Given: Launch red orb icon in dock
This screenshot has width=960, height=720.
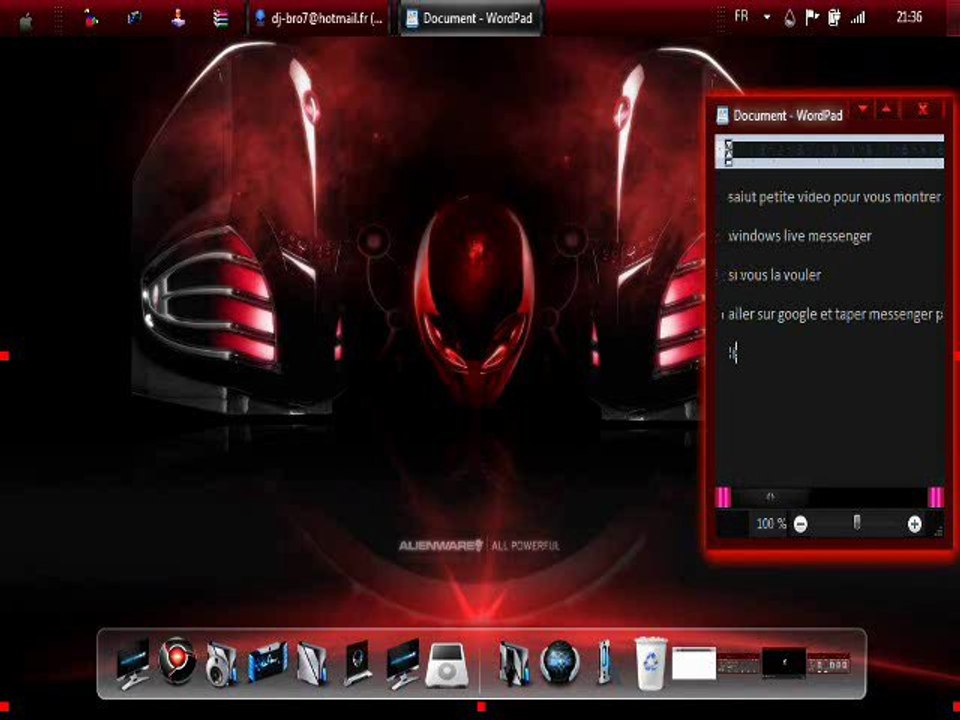Looking at the screenshot, I should coord(178,660).
